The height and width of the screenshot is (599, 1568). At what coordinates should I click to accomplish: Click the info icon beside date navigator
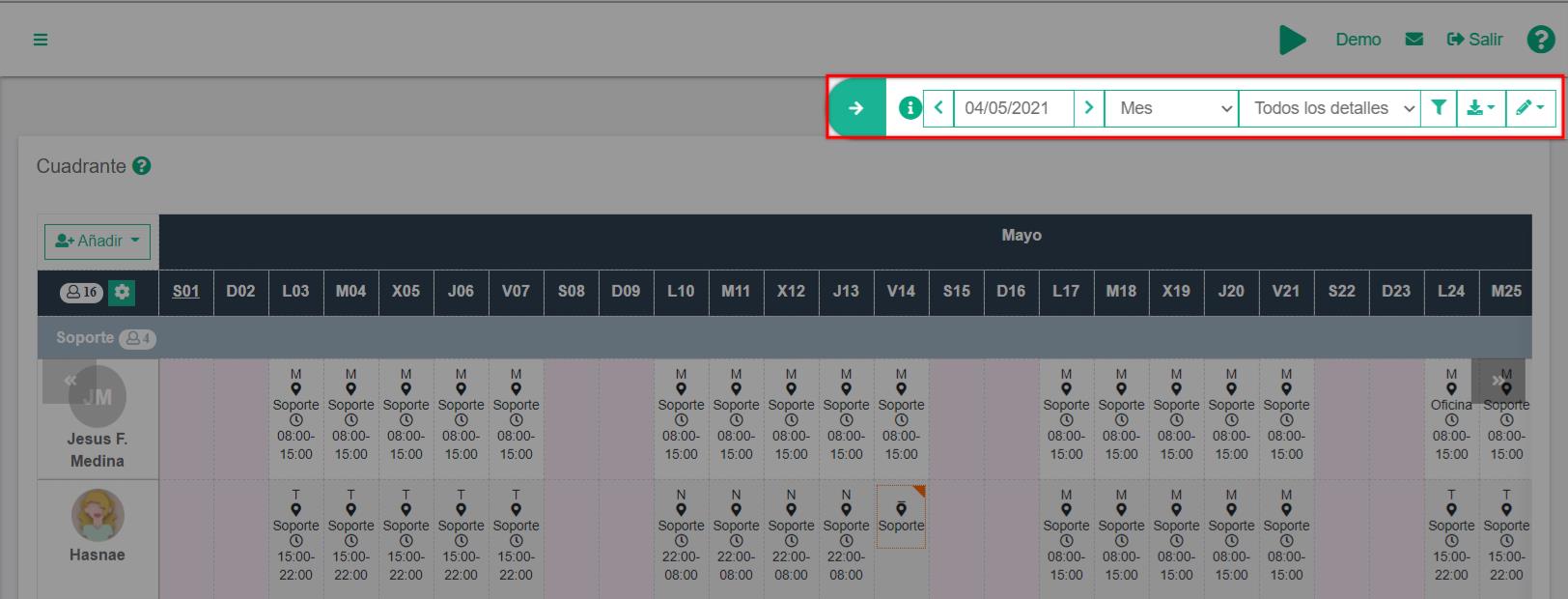pyautogui.click(x=909, y=108)
